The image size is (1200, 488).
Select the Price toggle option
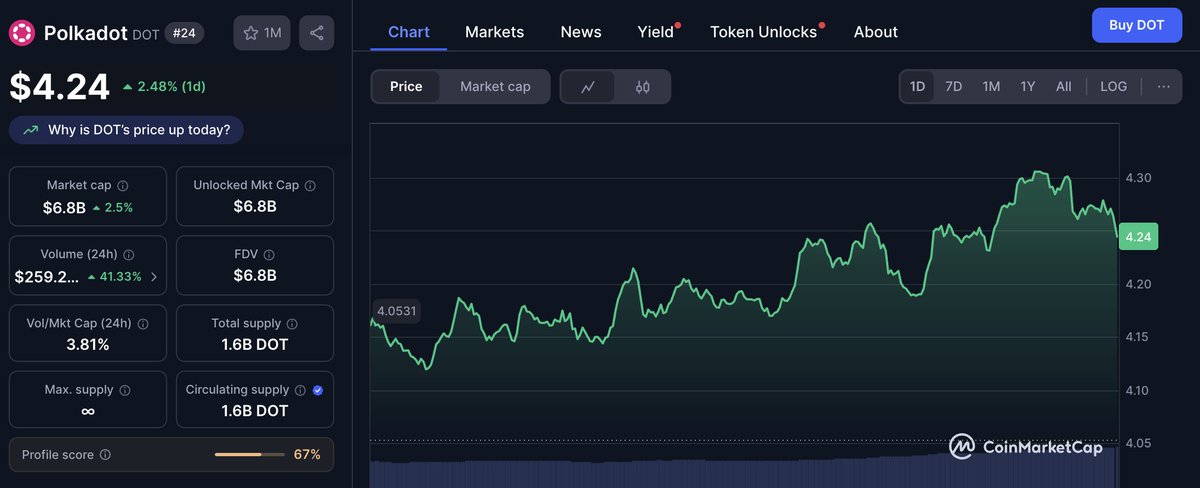(x=406, y=87)
